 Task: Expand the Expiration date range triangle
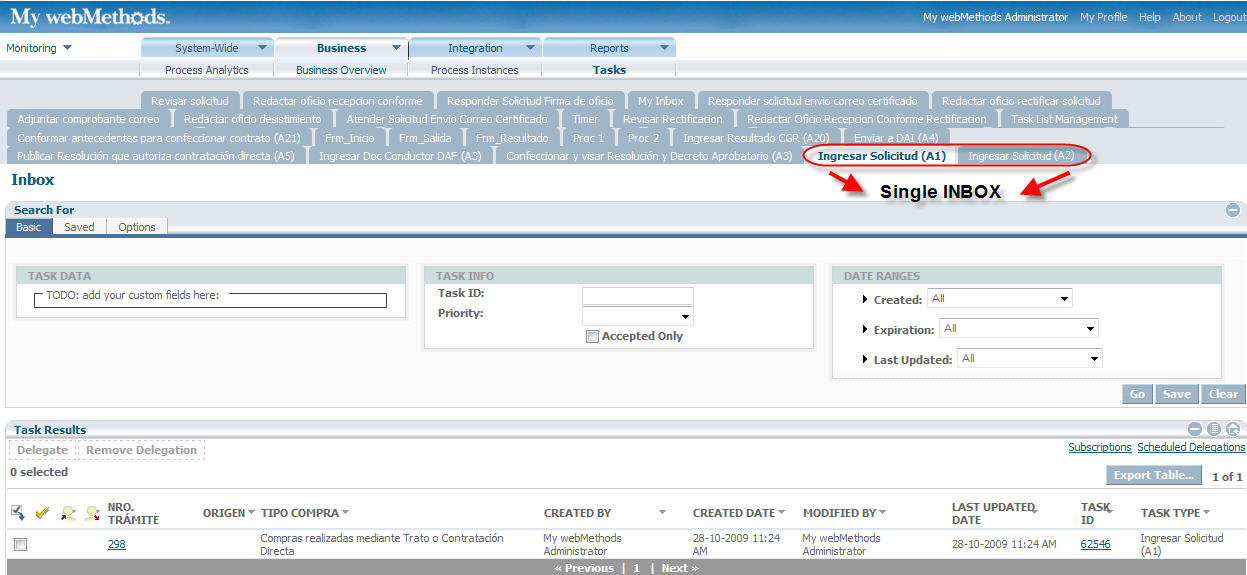pyautogui.click(x=866, y=330)
